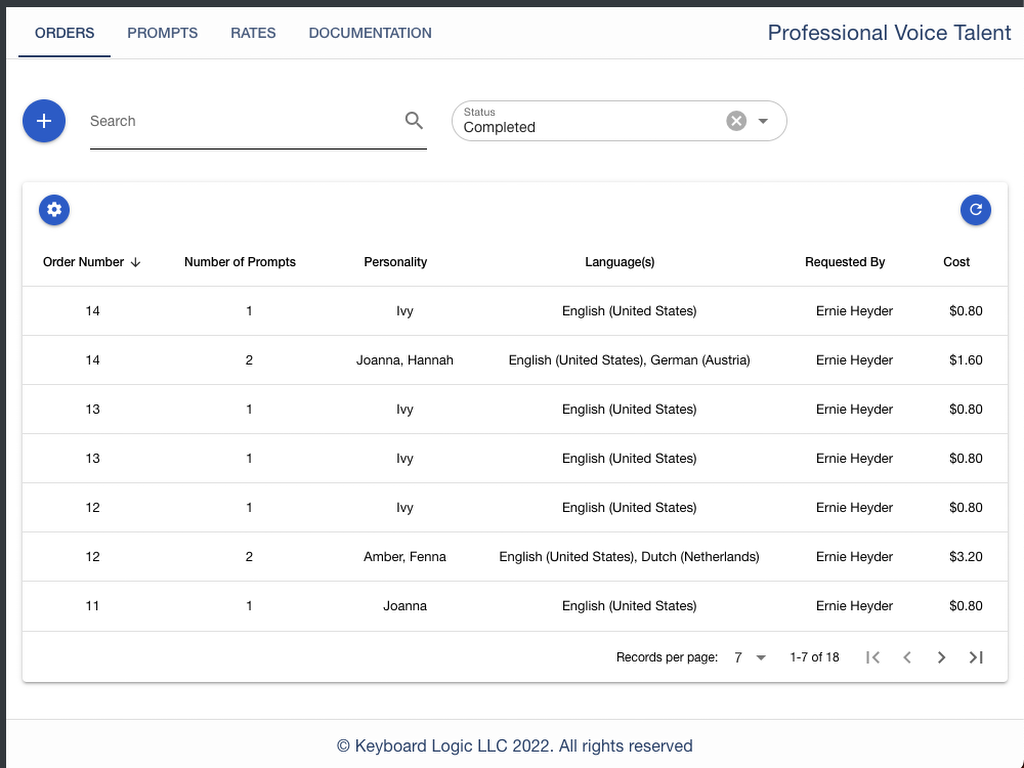1024x768 pixels.
Task: Click the search magnifier icon
Action: point(413,120)
